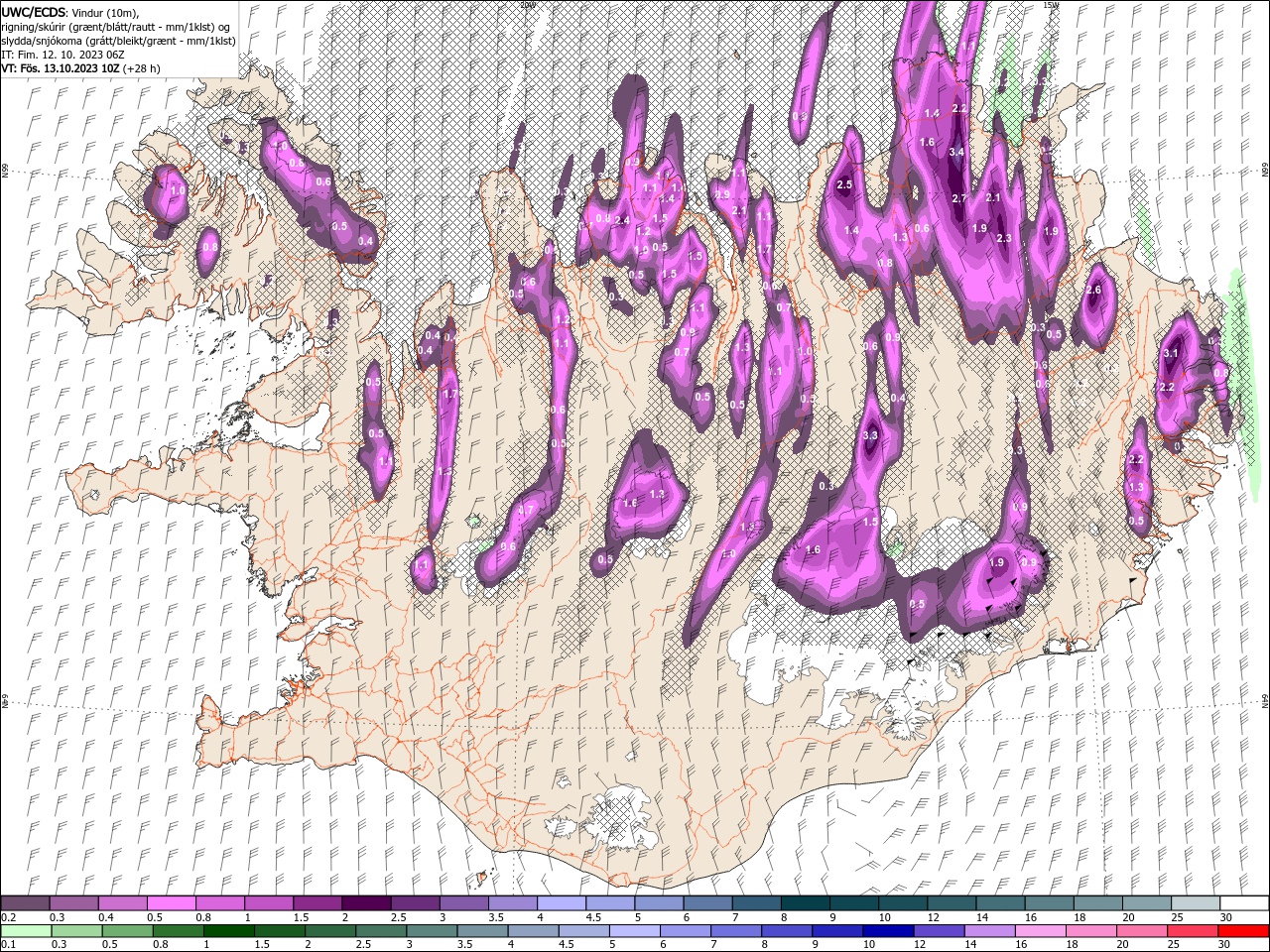
Task: Select the 3.1 value near the east coast
Action: pos(1170,353)
